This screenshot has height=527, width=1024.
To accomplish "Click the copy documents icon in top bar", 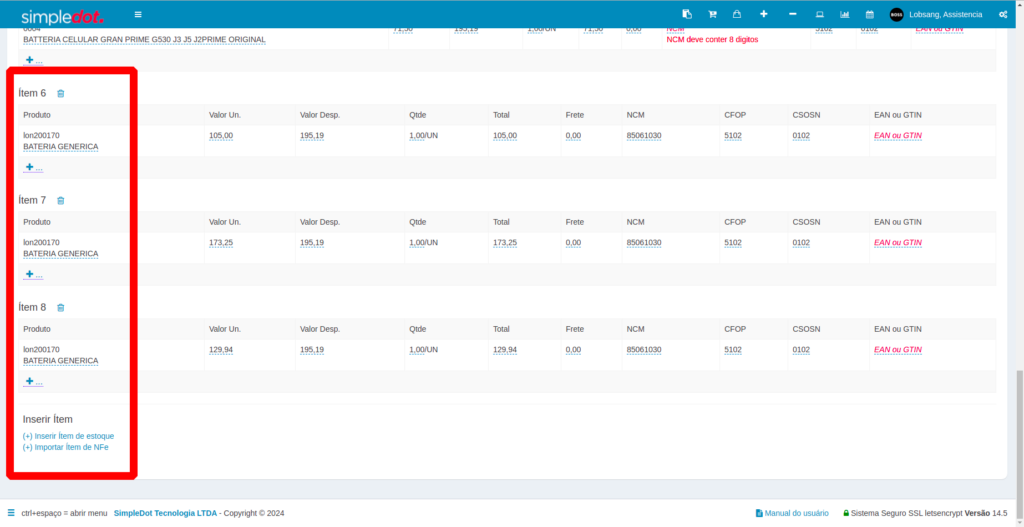I will click(687, 14).
